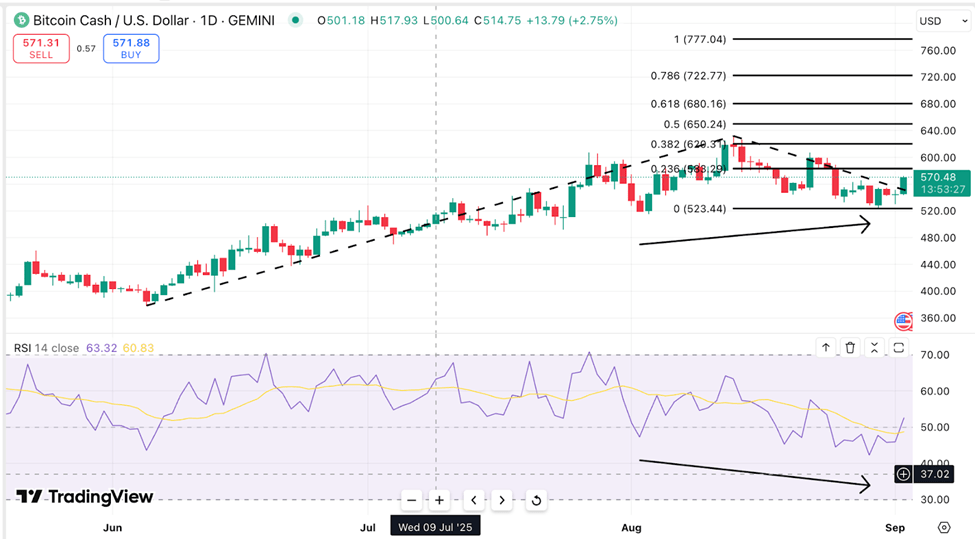The height and width of the screenshot is (539, 975).
Task: Click the zoom out minus button
Action: pyautogui.click(x=411, y=500)
